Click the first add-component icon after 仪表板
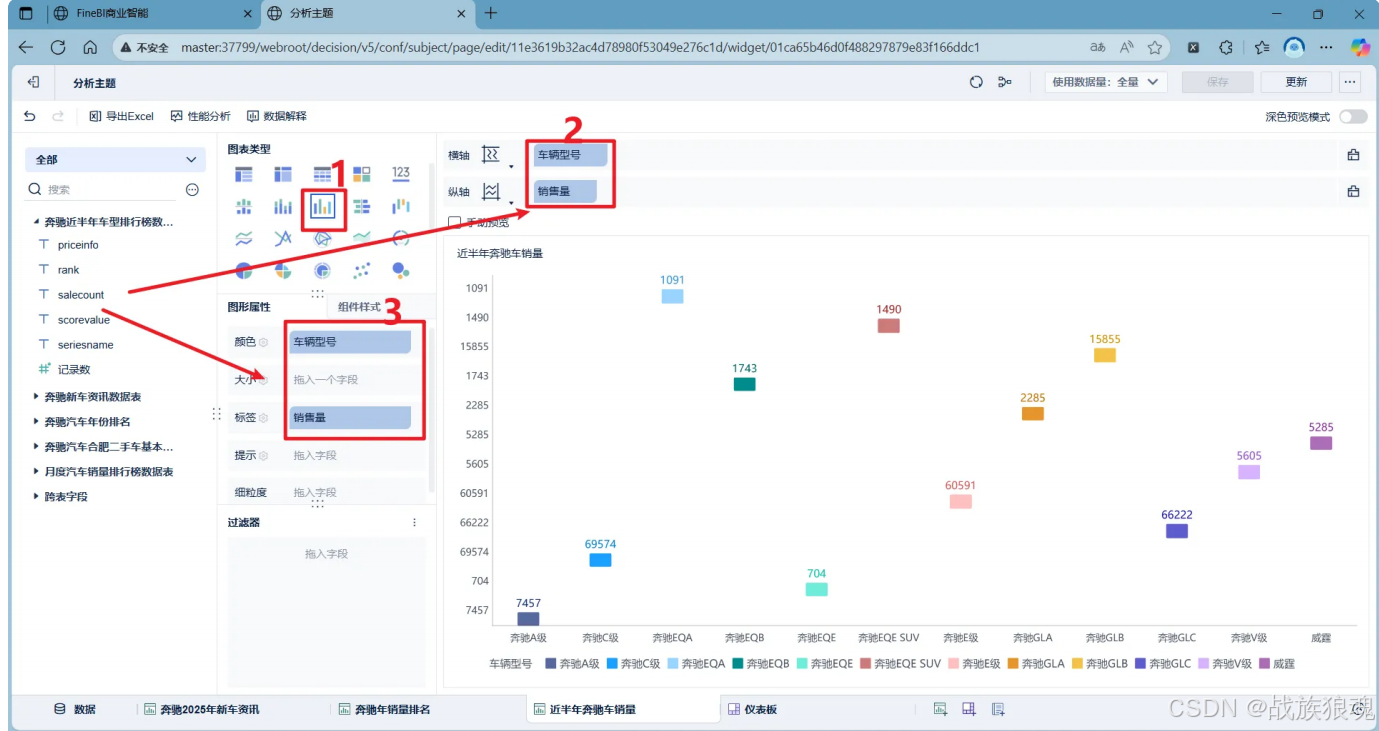 tap(940, 709)
